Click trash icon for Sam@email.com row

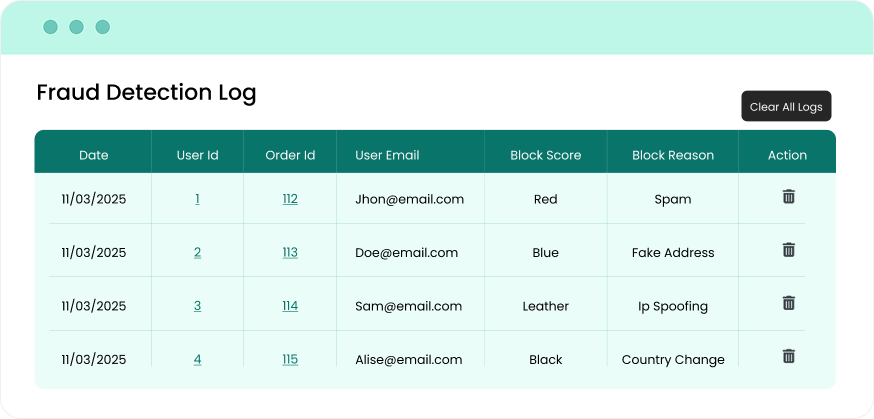[x=788, y=303]
